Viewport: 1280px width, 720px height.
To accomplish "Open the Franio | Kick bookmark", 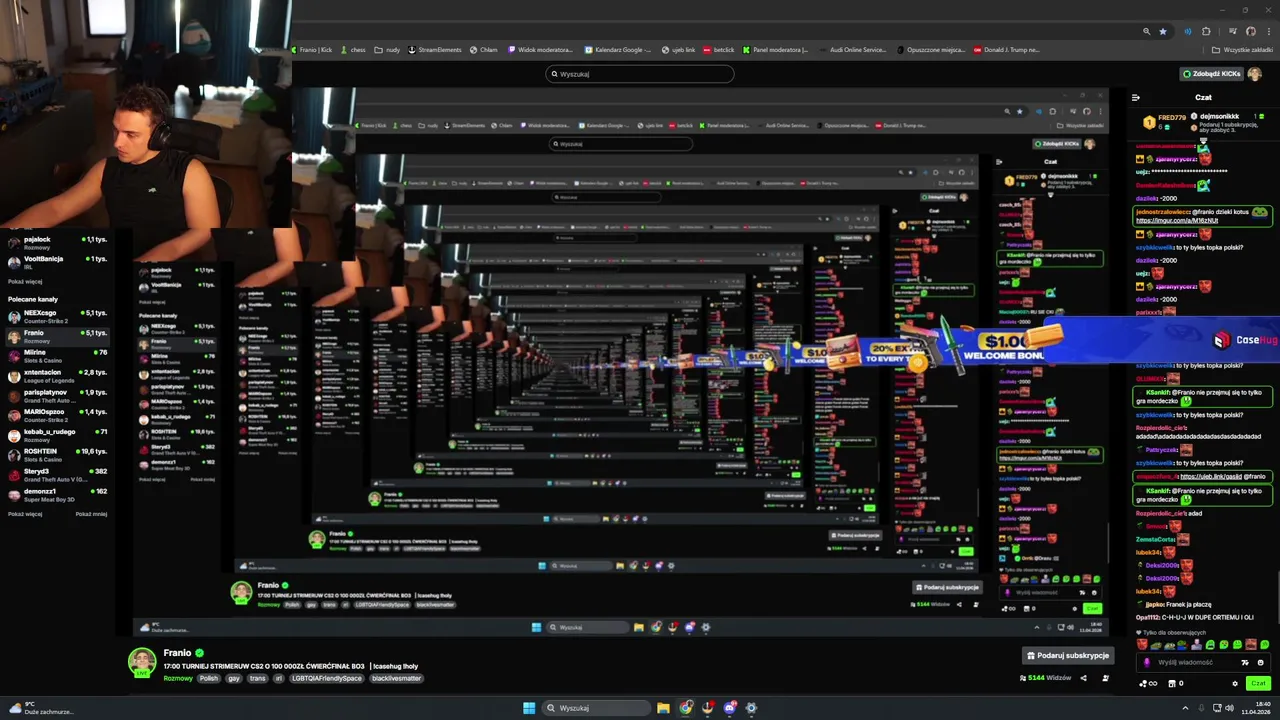I will coord(311,50).
